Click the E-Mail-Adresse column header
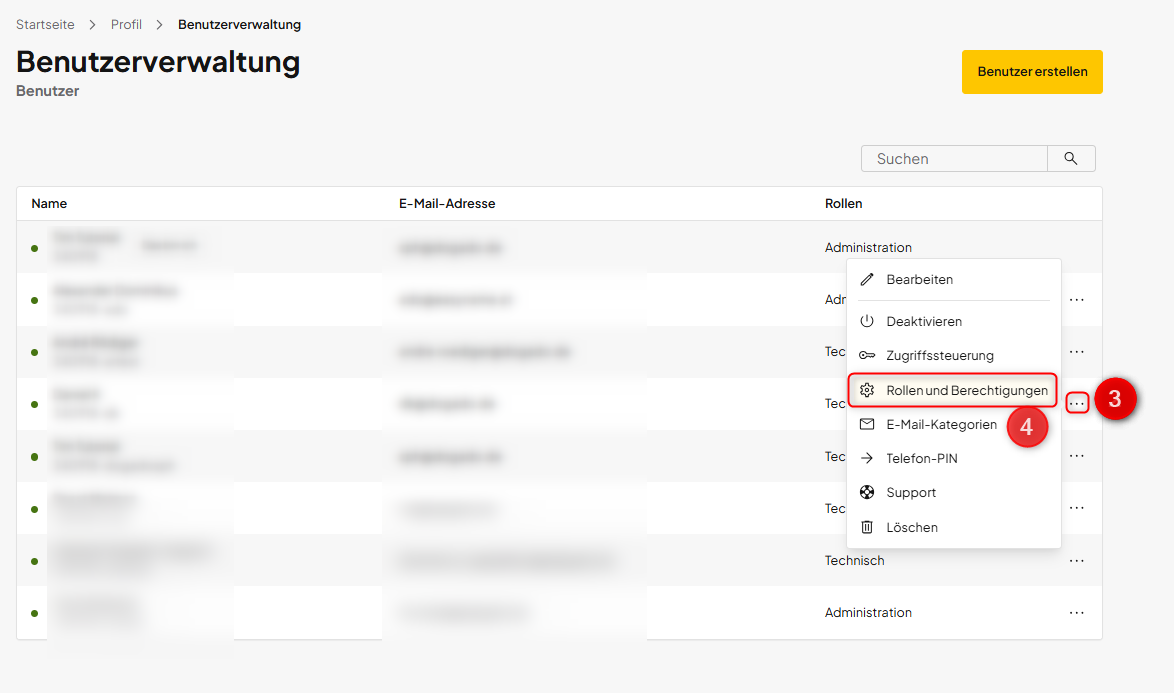The width and height of the screenshot is (1174, 693). (x=447, y=204)
